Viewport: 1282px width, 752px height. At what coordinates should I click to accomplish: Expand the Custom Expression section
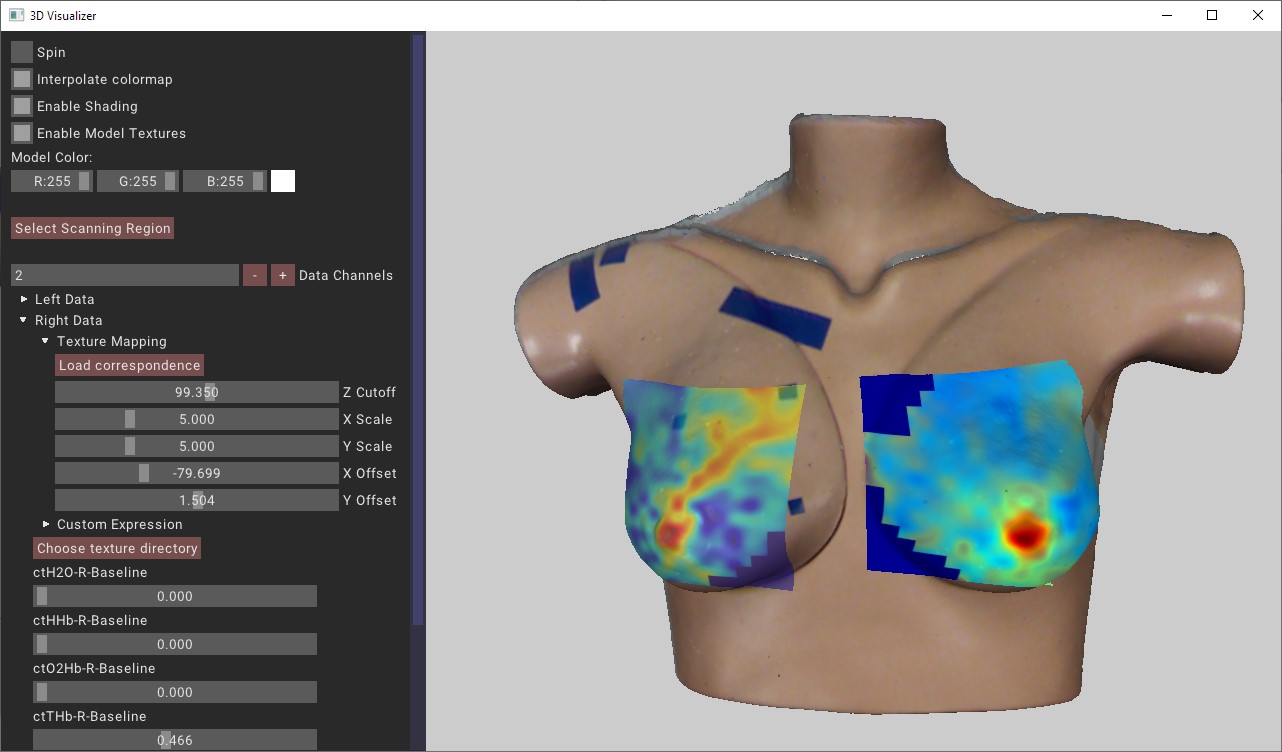pos(46,524)
